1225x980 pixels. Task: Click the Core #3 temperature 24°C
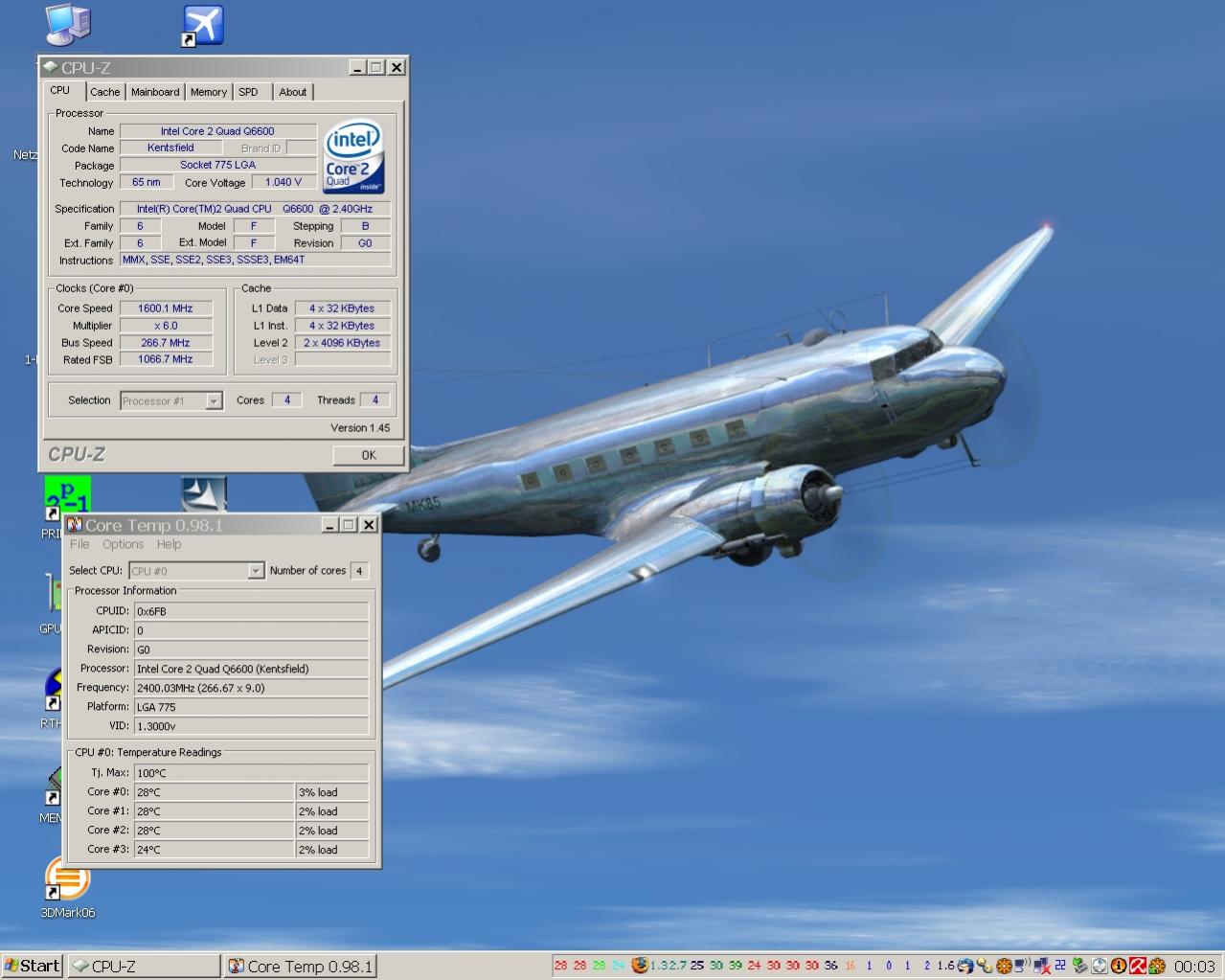click(x=214, y=850)
